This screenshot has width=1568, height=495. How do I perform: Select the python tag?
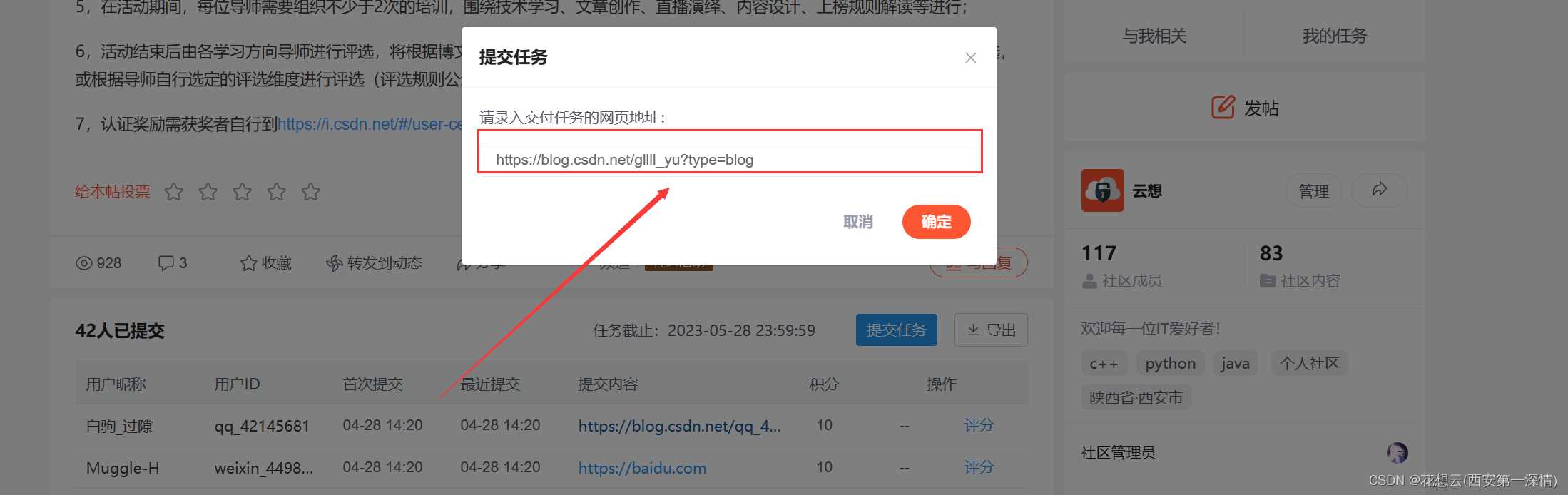coord(1170,364)
